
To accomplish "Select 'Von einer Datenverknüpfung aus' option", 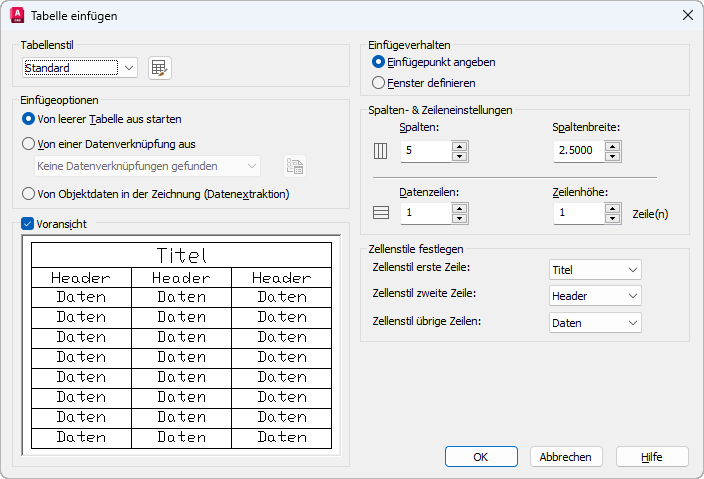I will pyautogui.click(x=29, y=144).
